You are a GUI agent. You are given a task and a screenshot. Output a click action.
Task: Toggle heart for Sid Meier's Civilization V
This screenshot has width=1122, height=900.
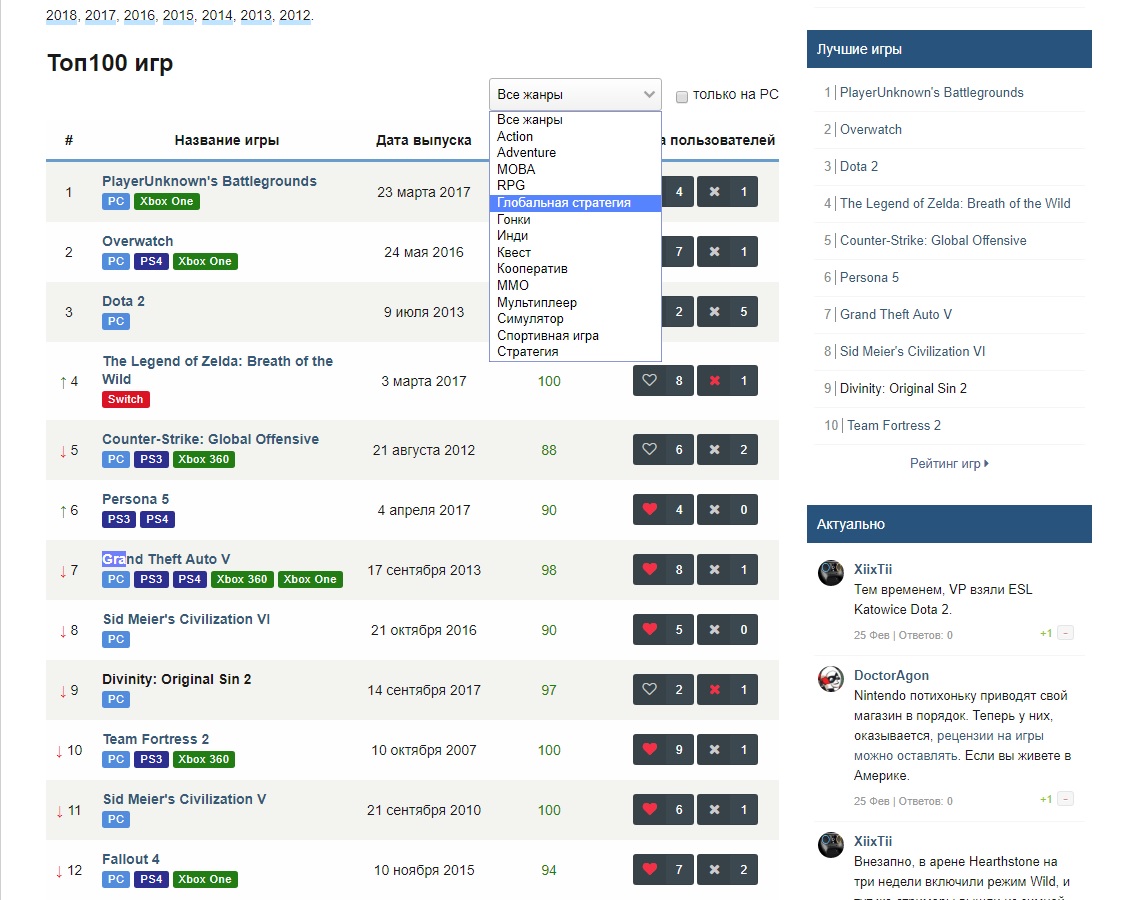coord(649,810)
